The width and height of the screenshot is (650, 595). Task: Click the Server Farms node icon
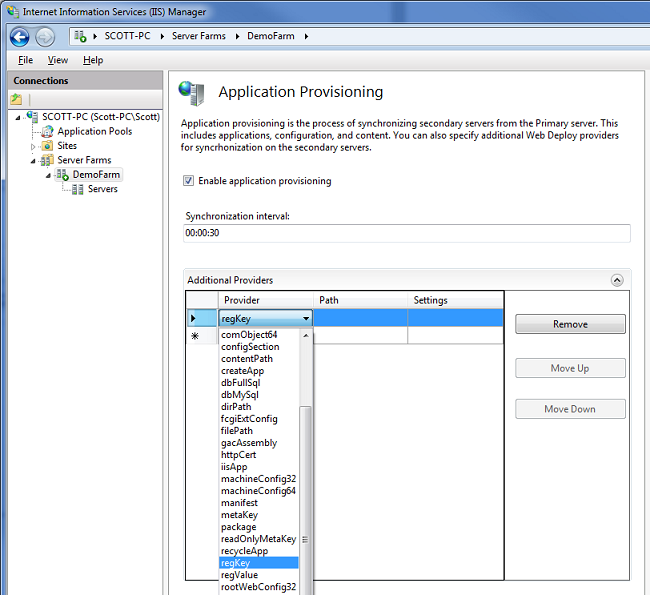tap(48, 160)
